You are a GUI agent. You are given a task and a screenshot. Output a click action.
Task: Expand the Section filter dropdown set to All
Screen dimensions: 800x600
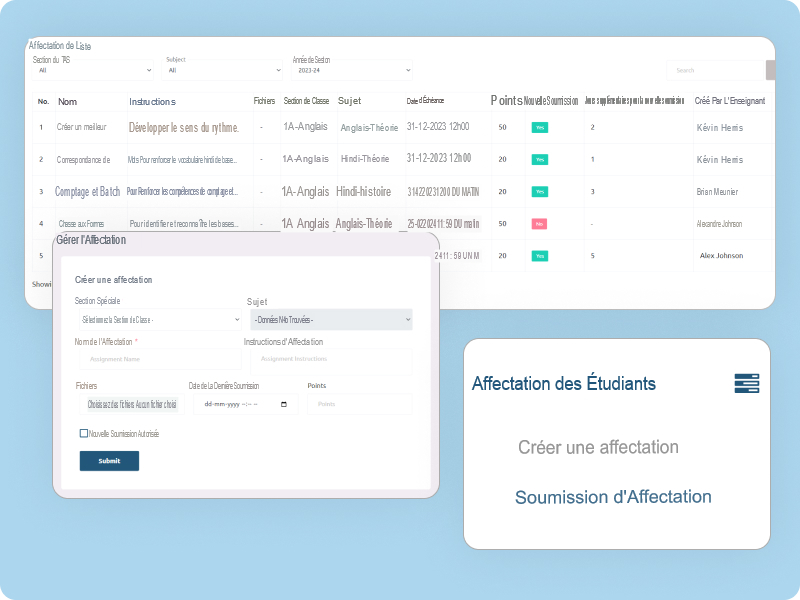(x=94, y=70)
